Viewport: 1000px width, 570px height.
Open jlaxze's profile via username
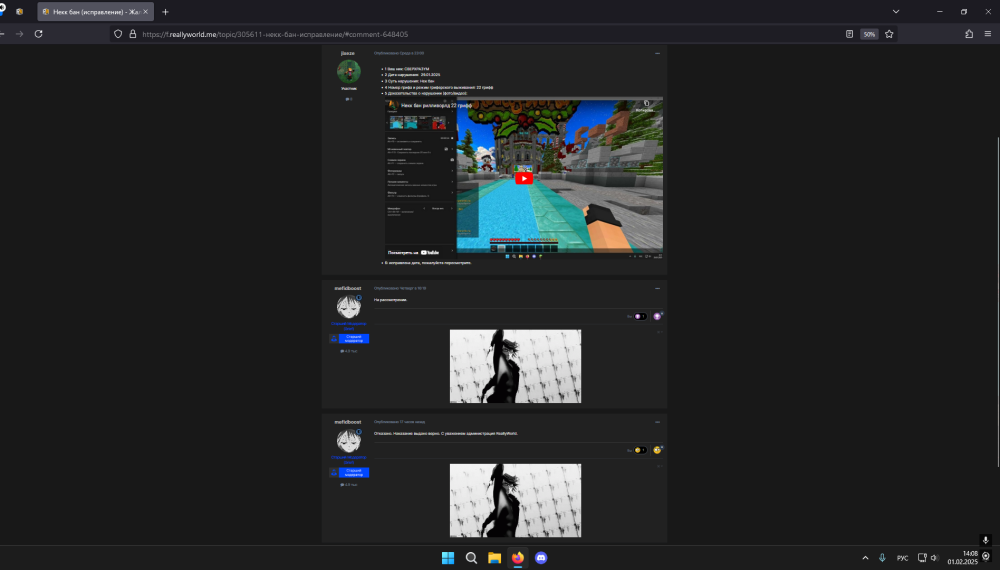tap(348, 53)
